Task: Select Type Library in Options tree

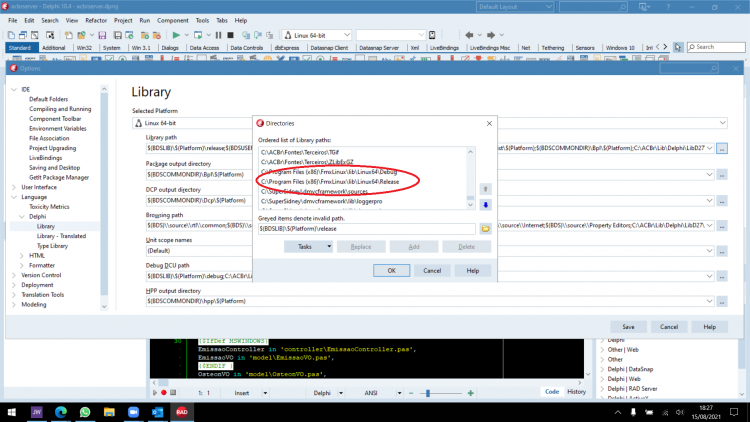Action: coord(53,246)
